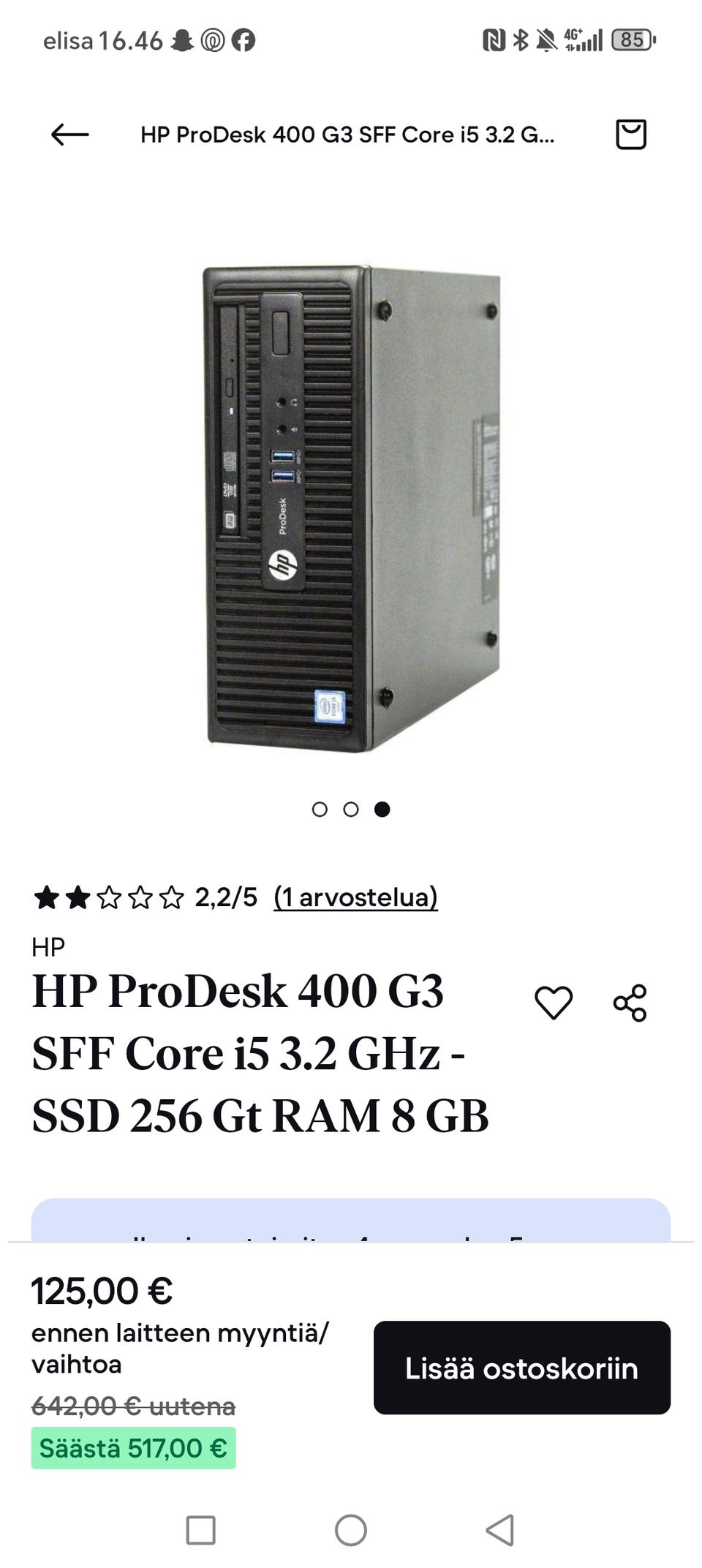Screen dimensions: 702x1568
Task: Tap the HP brand label
Action: (x=48, y=947)
